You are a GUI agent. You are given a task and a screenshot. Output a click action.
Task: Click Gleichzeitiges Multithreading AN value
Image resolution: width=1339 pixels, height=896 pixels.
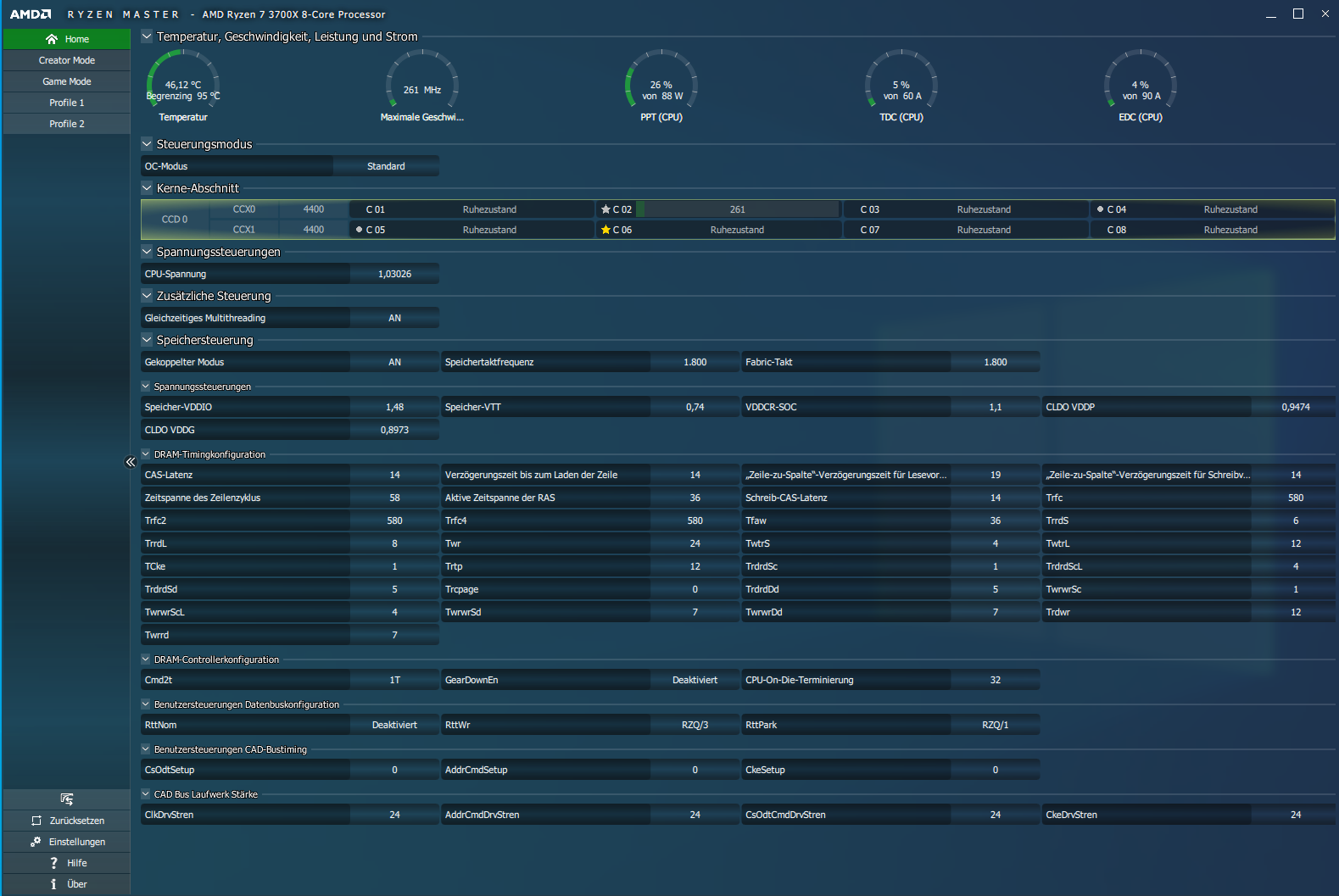(394, 318)
